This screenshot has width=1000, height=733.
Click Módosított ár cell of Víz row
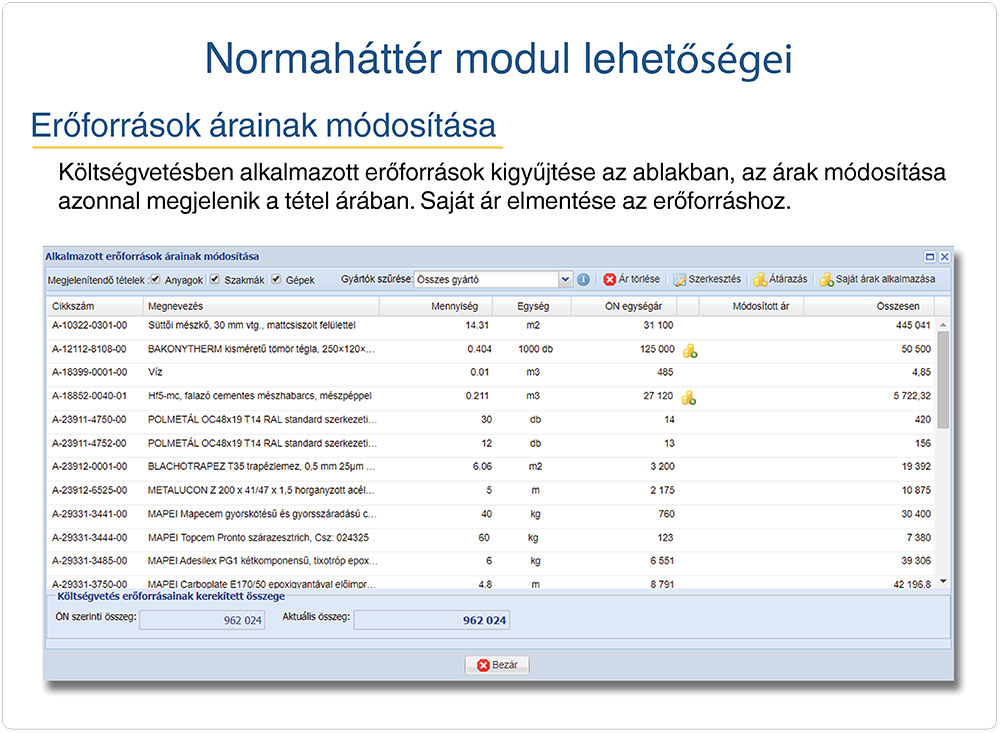point(752,373)
